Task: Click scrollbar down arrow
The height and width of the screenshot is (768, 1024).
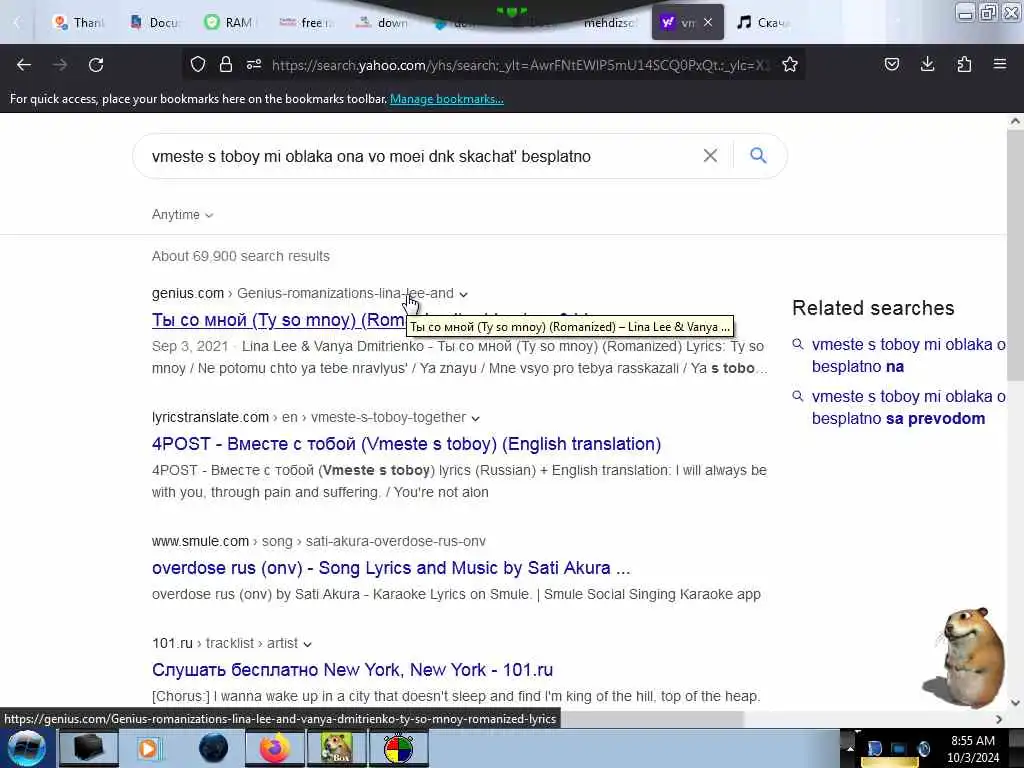Action: pyautogui.click(x=1015, y=703)
